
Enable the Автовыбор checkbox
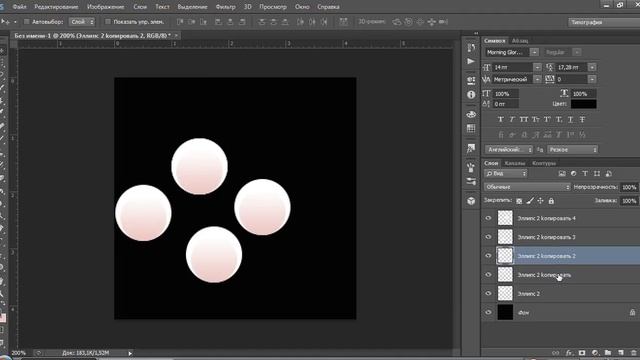coord(27,22)
